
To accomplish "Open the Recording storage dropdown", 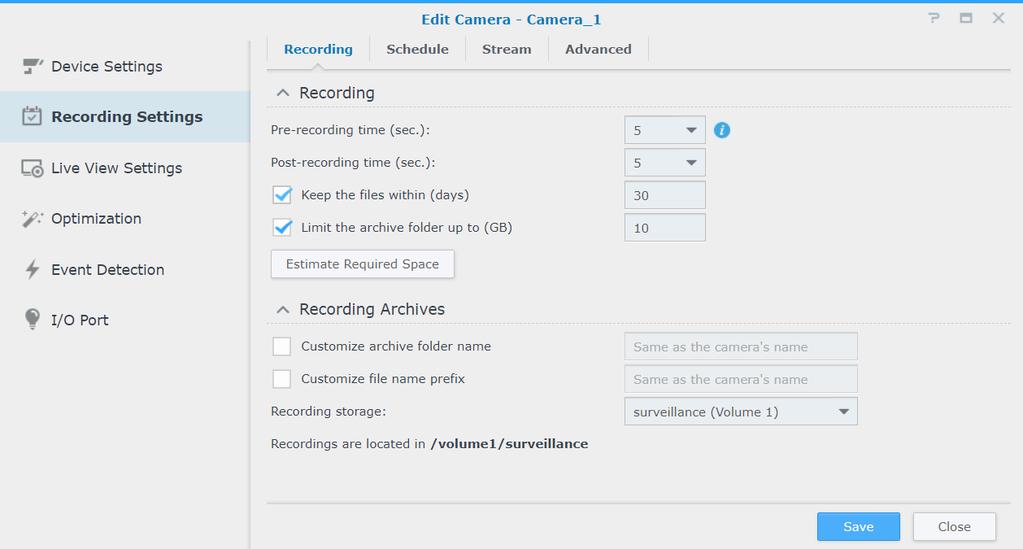I will [741, 411].
